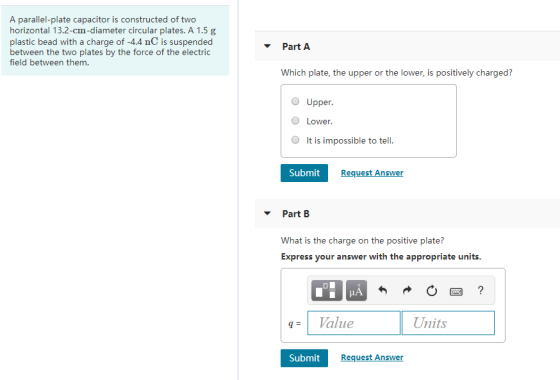
Task: Open the units symbols µÅ tool
Action: pos(356,290)
